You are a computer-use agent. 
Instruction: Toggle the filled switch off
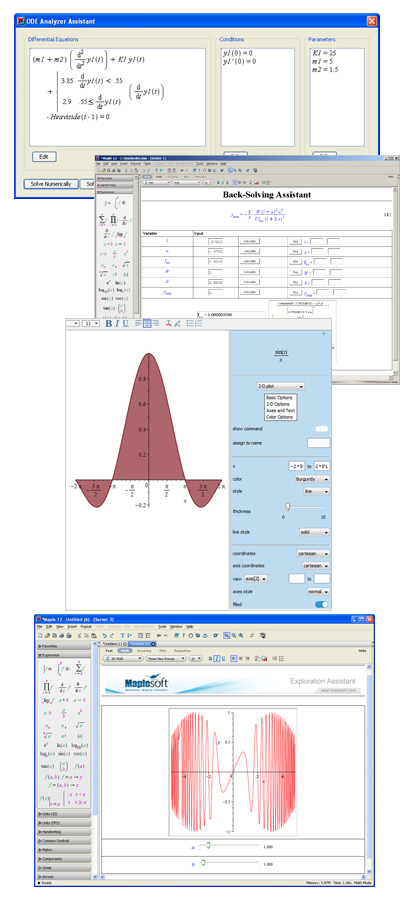322,604
